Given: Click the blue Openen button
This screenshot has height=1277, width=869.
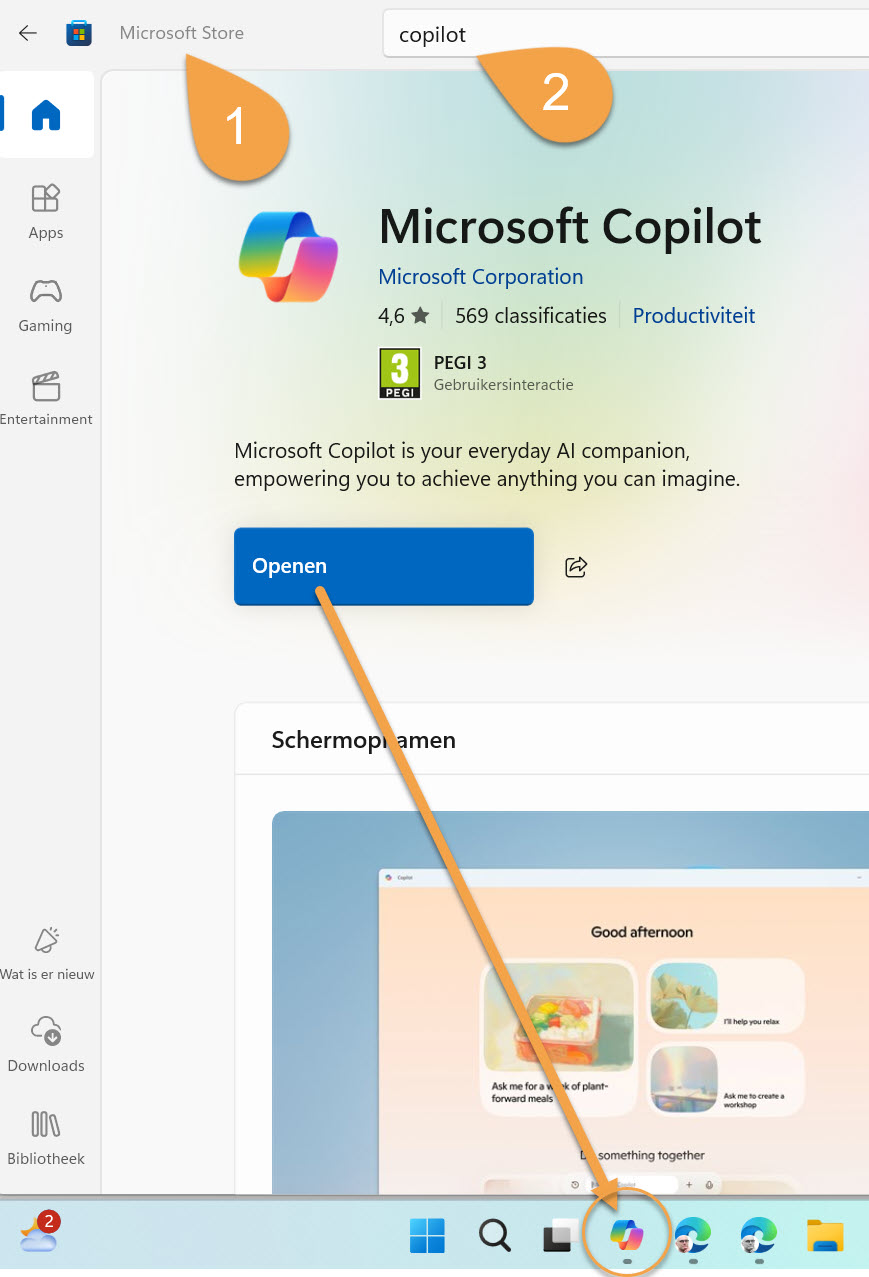Looking at the screenshot, I should coord(384,566).
